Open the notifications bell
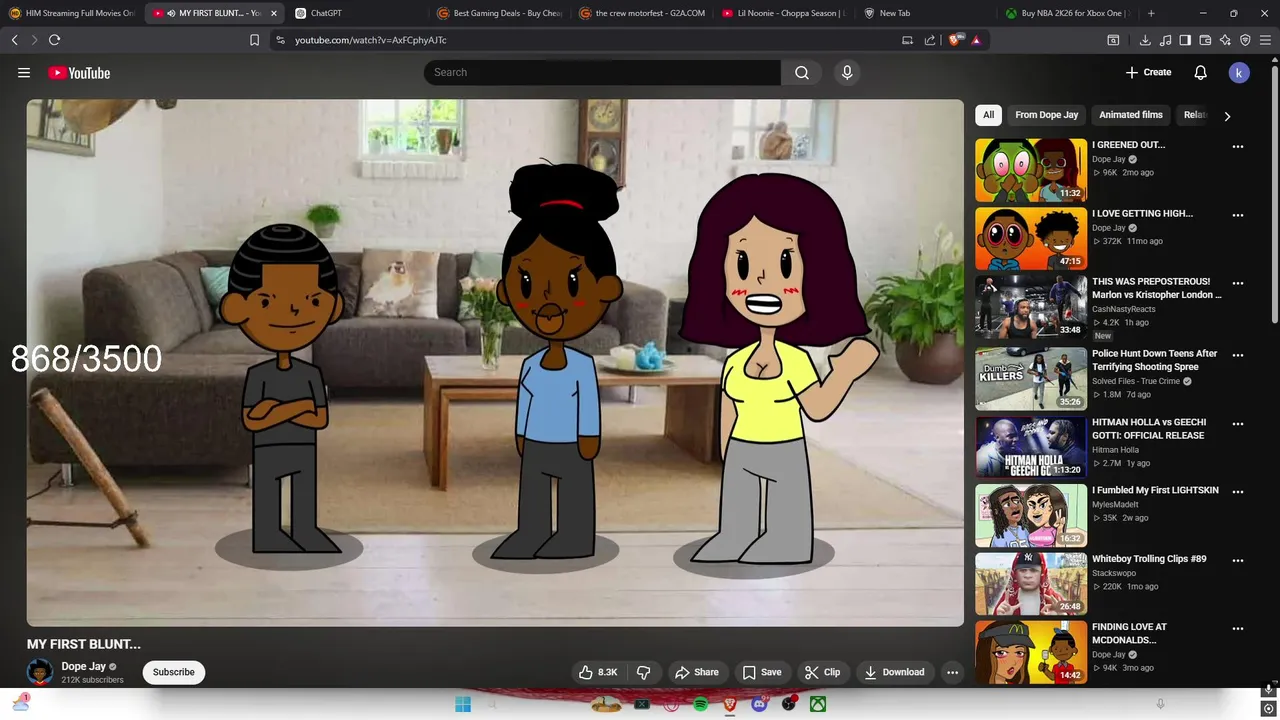The height and width of the screenshot is (720, 1280). tap(1200, 72)
